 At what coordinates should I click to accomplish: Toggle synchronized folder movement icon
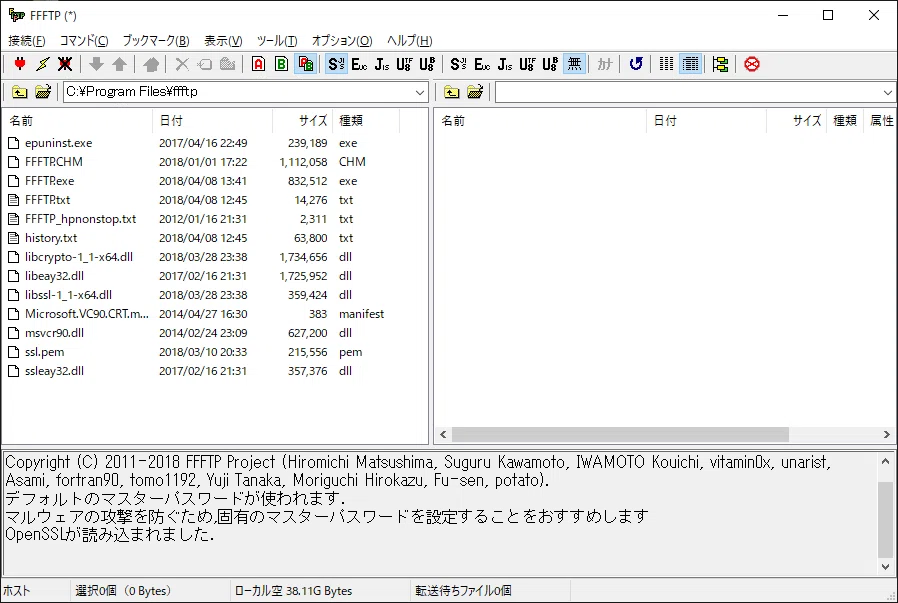[720, 64]
